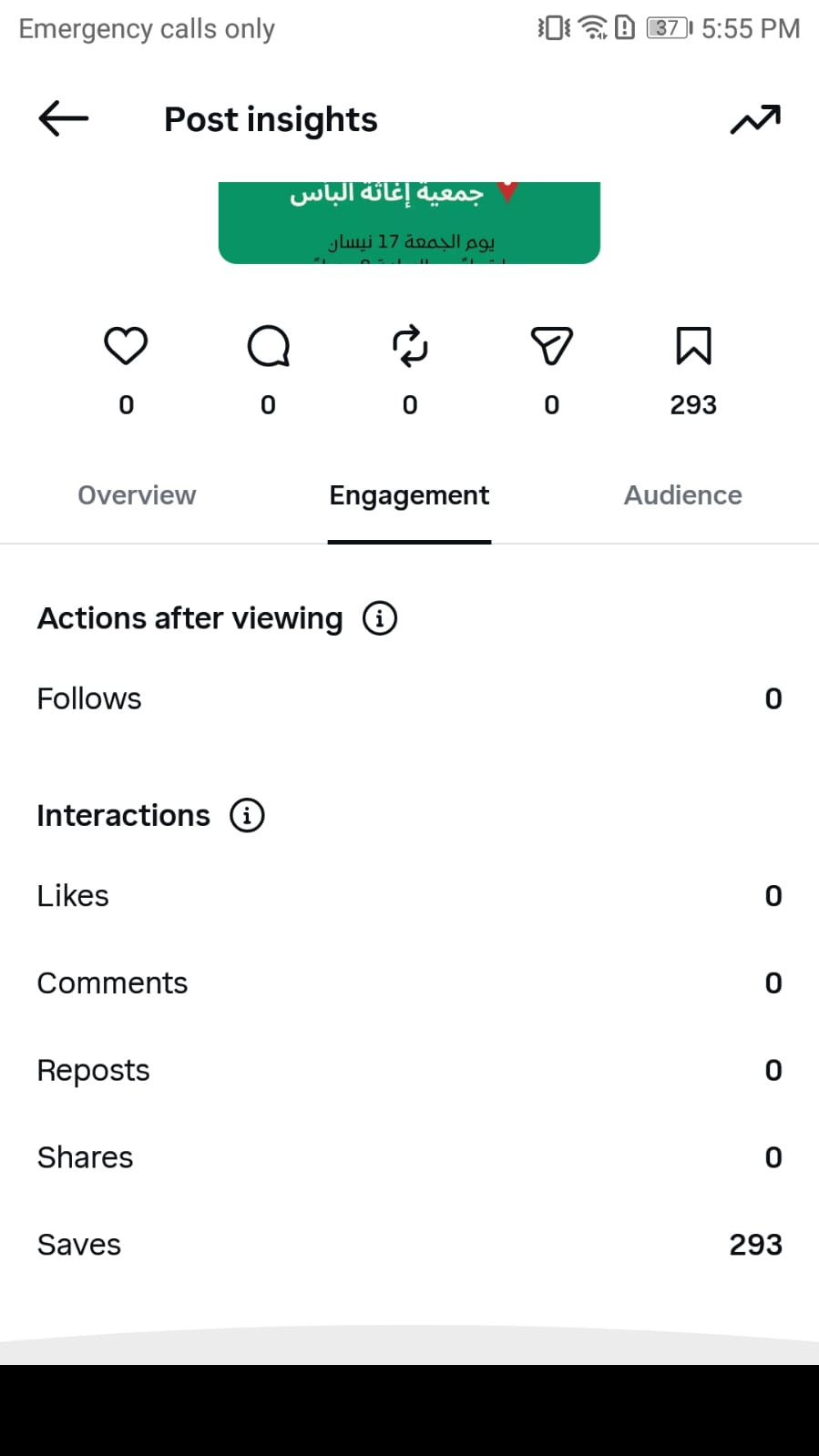Open info icon beside Interactions
The image size is (819, 1456).
click(x=247, y=815)
